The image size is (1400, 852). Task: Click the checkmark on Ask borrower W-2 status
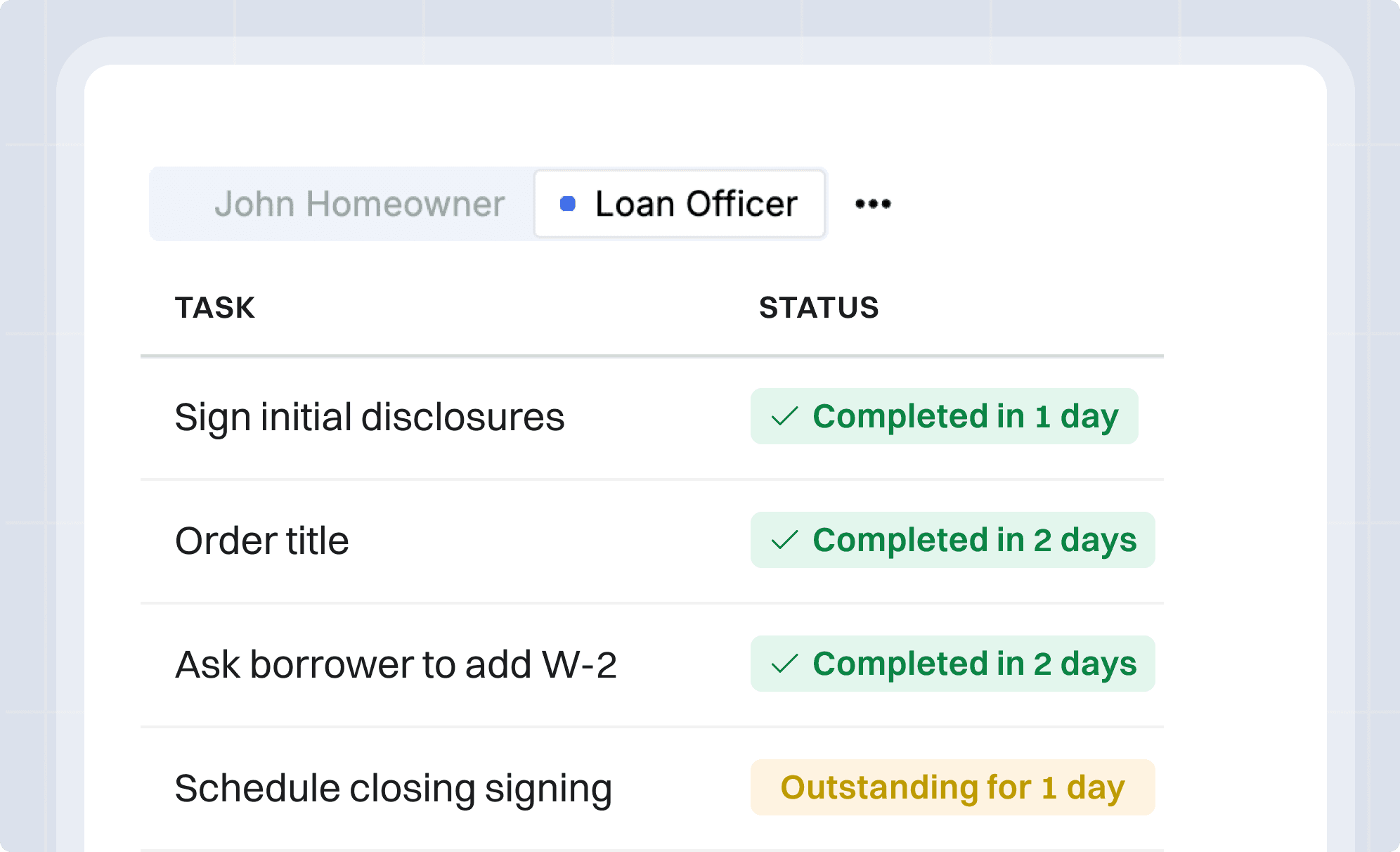coord(784,664)
